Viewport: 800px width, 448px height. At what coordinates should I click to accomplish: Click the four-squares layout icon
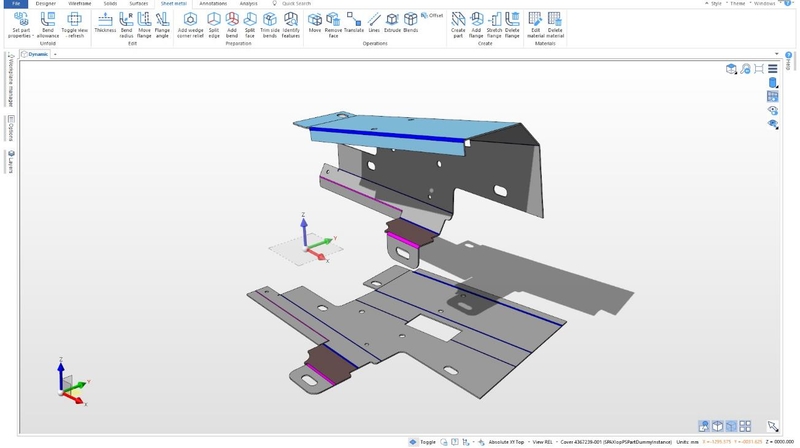[x=745, y=426]
